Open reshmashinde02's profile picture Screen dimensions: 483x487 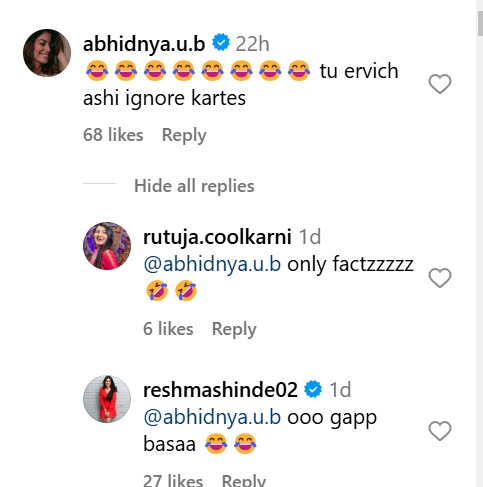coord(107,399)
